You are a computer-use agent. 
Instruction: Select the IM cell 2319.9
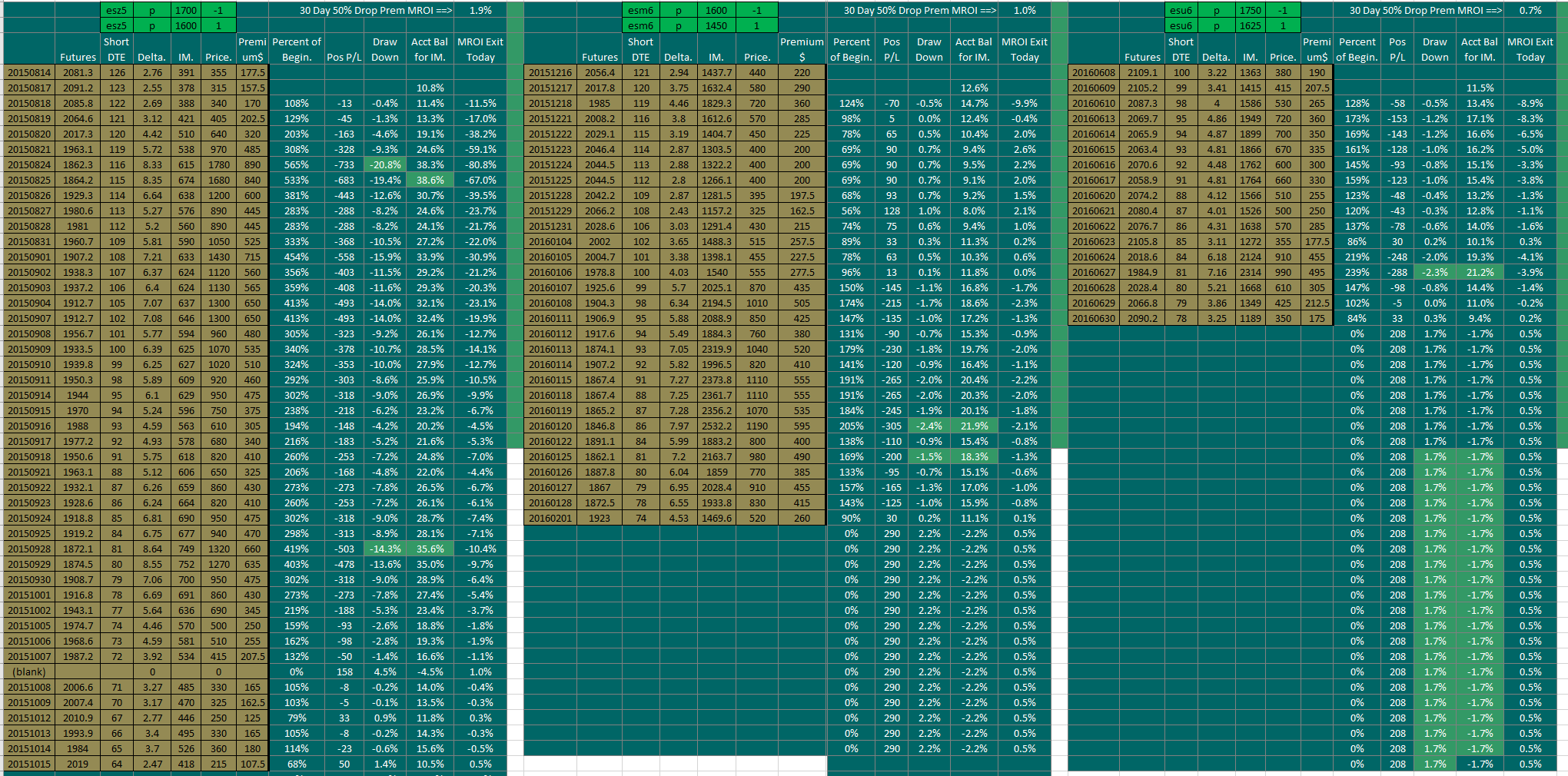716,350
